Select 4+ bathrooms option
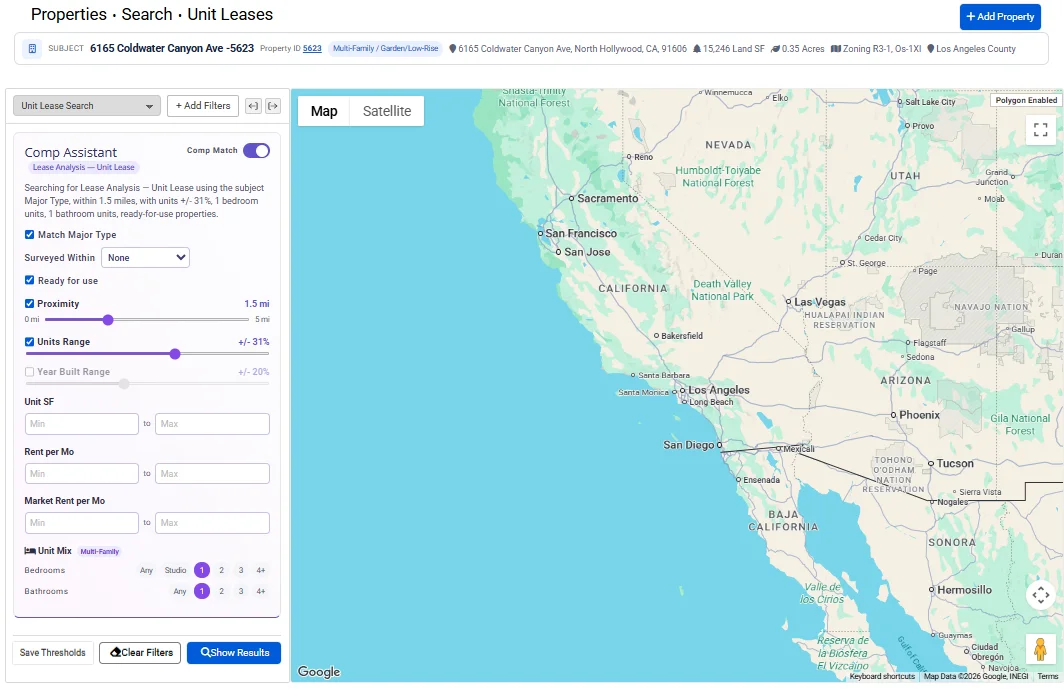 click(x=261, y=592)
